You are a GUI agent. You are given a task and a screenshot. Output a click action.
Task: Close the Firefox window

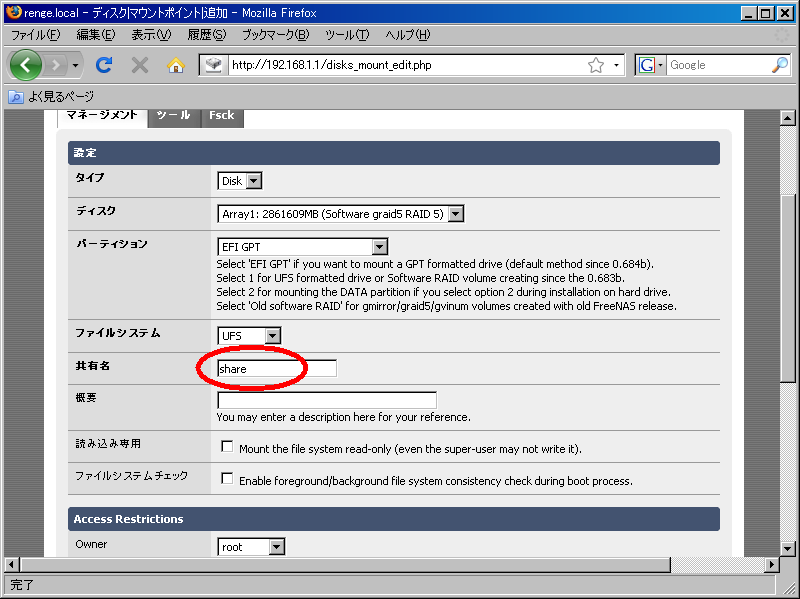click(x=785, y=13)
